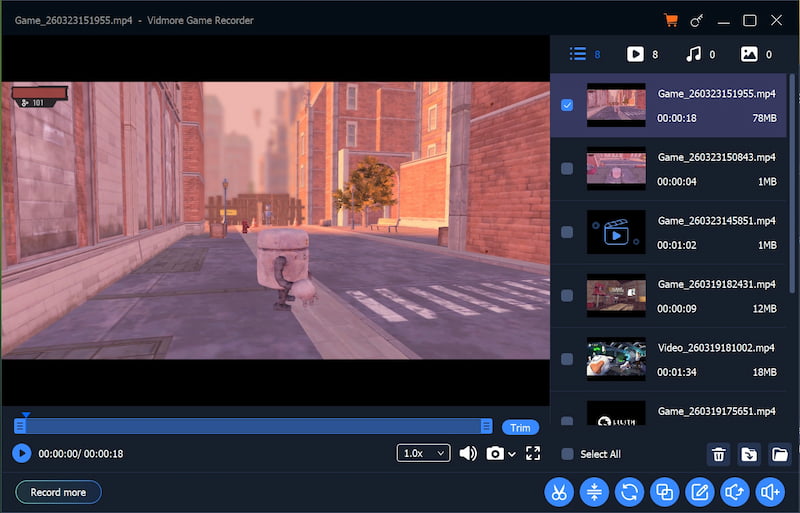800x513 pixels.
Task: Expand the 1.0x playback speed dropdown
Action: pyautogui.click(x=423, y=453)
